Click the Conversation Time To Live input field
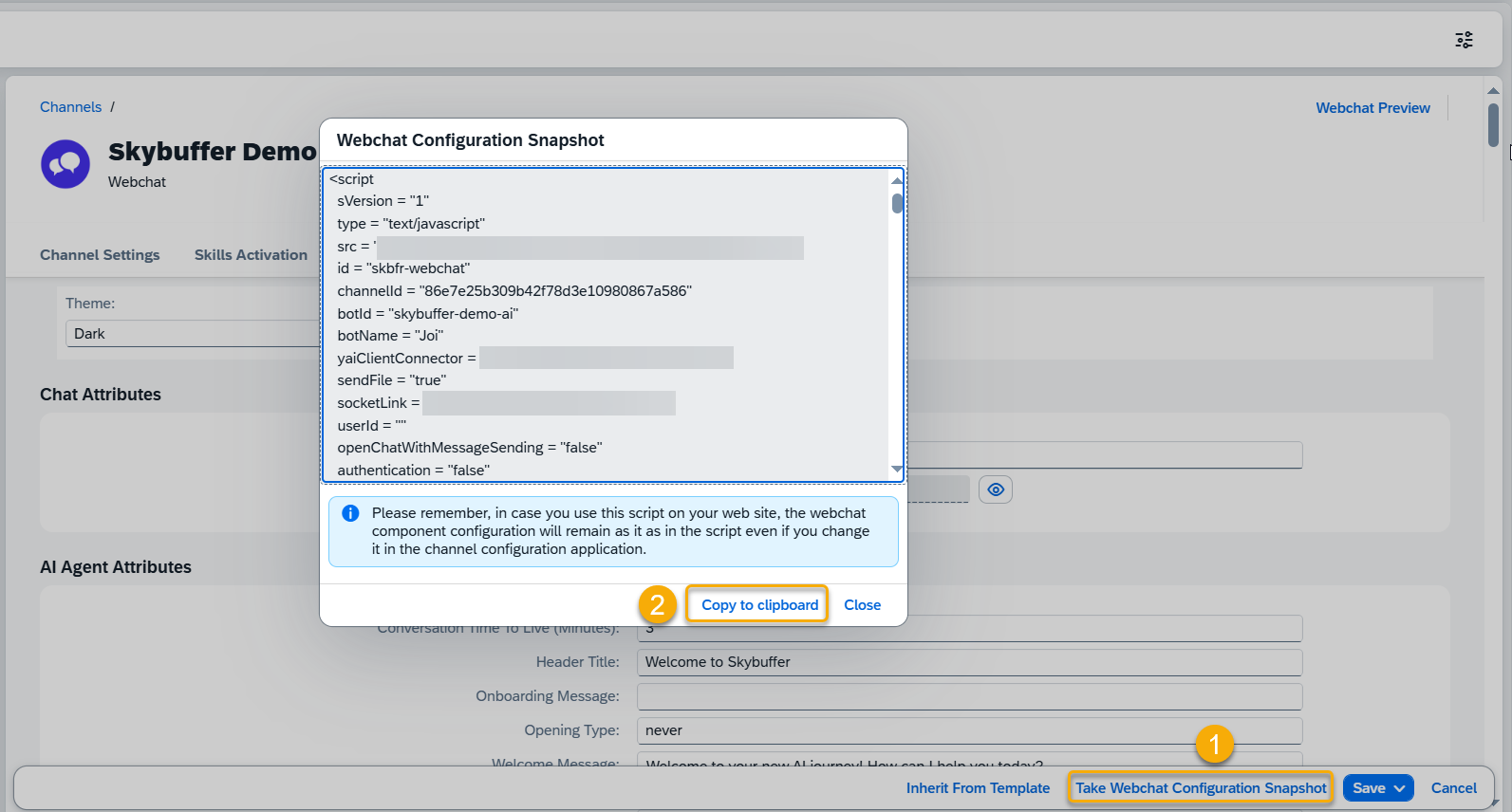This screenshot has height=812, width=1512. click(969, 629)
